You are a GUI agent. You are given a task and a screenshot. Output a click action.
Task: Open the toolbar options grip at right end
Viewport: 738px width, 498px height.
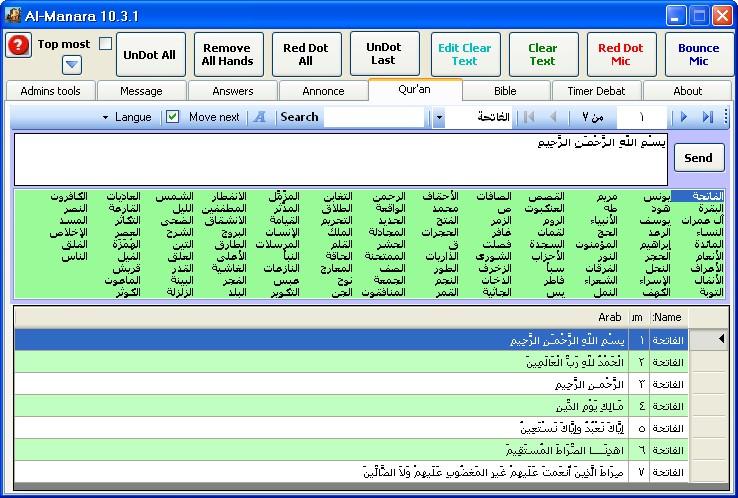[x=726, y=117]
